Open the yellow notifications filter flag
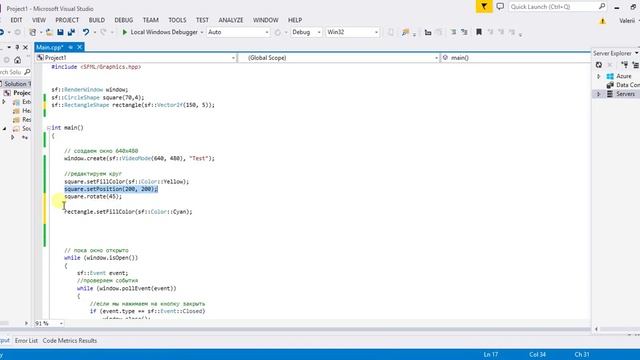 click(x=484, y=7)
